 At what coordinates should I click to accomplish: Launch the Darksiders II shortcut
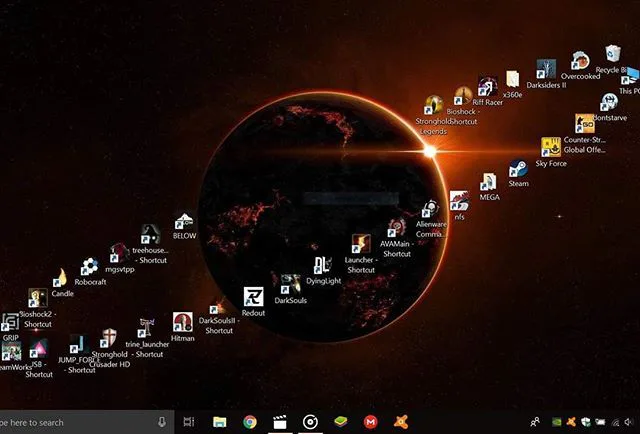546,69
